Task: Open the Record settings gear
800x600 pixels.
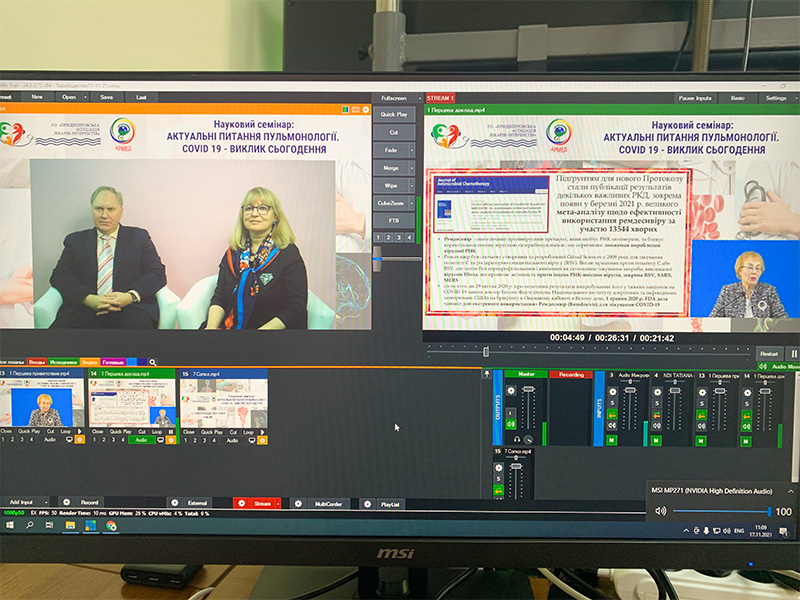Action: (x=66, y=502)
